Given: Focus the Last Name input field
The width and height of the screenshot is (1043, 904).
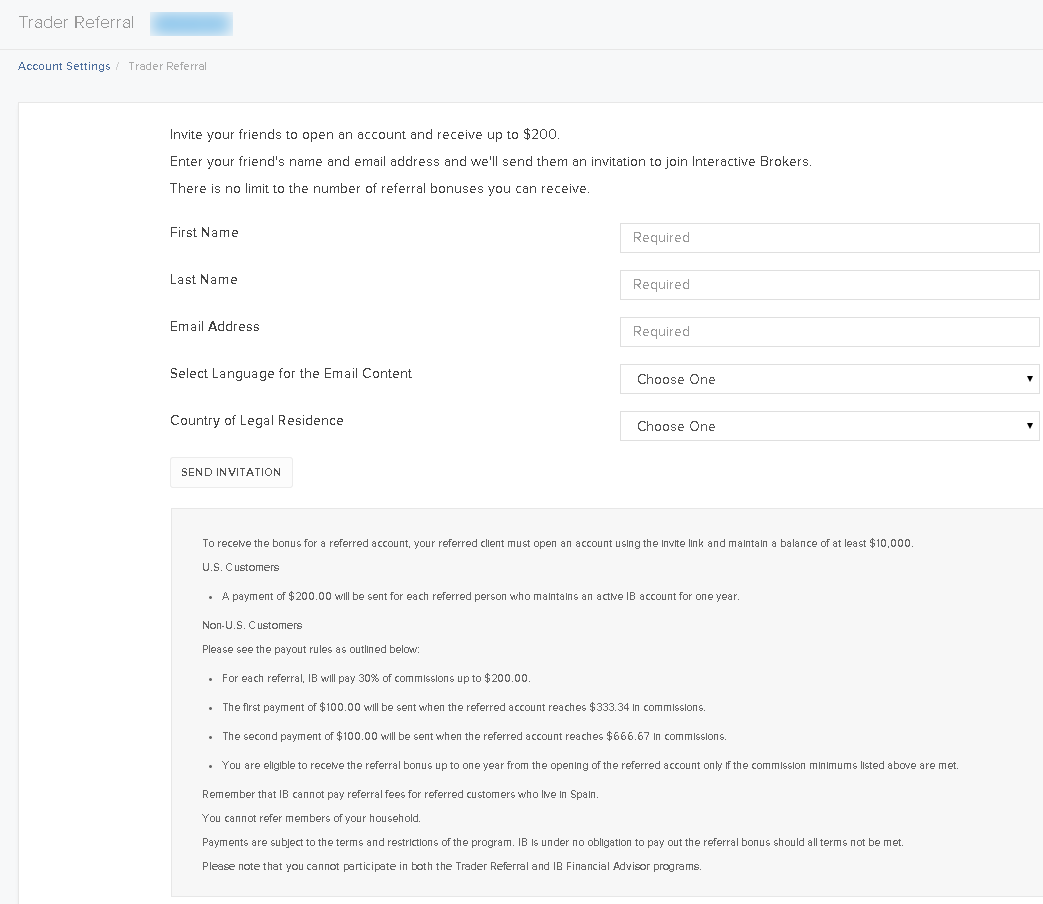Looking at the screenshot, I should pos(829,285).
